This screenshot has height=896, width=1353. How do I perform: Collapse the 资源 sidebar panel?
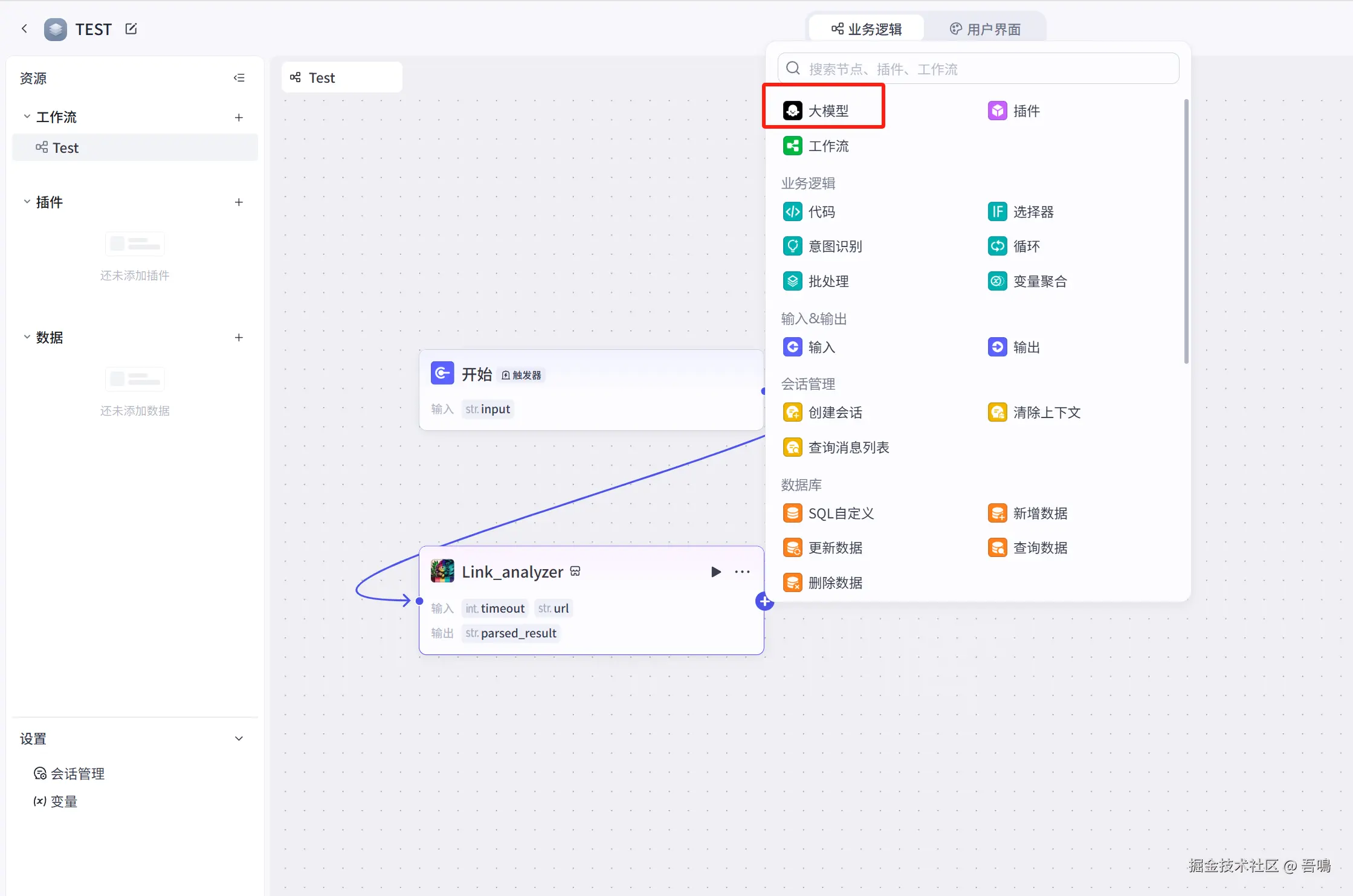coord(239,78)
